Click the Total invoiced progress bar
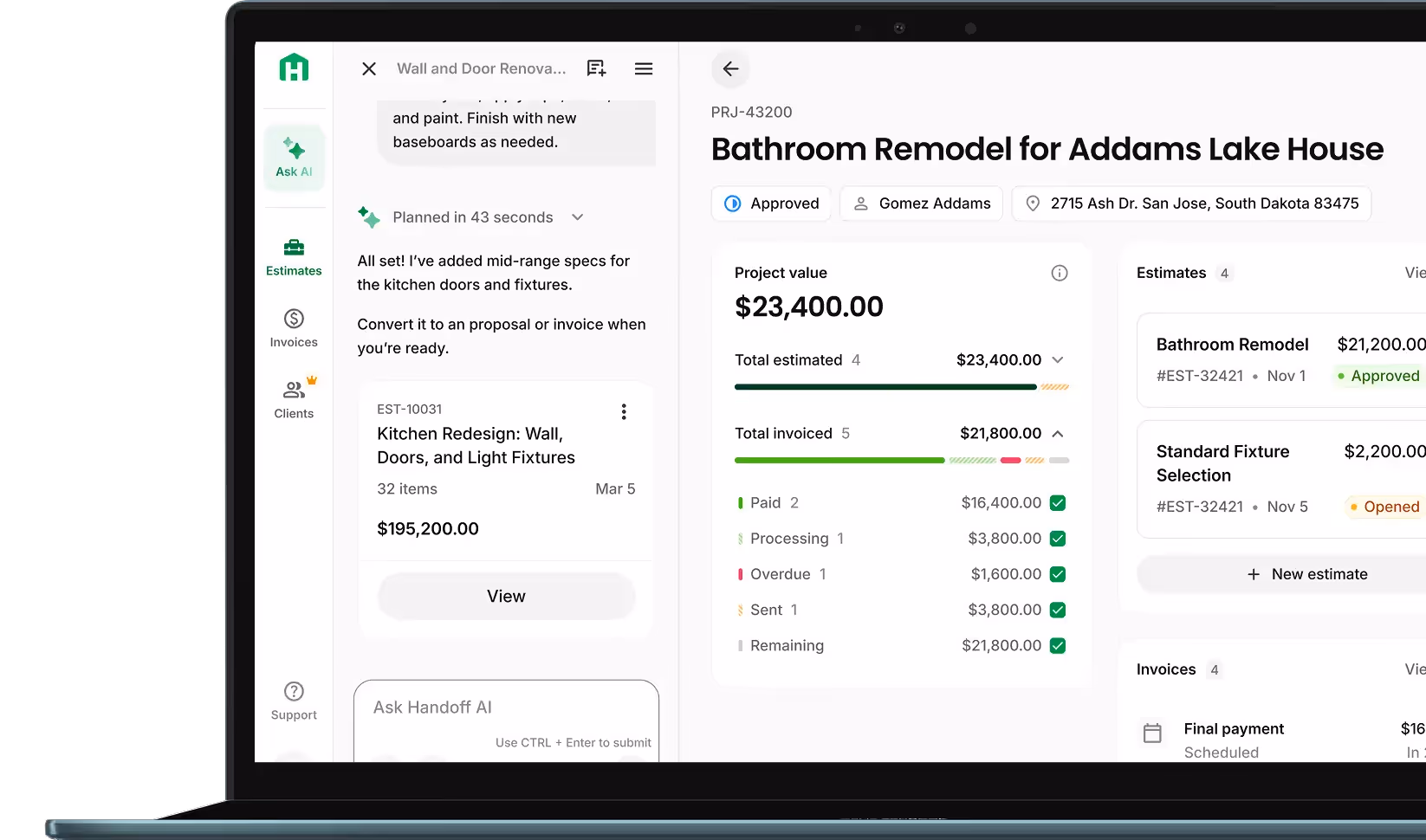The image size is (1426, 840). pyautogui.click(x=902, y=461)
